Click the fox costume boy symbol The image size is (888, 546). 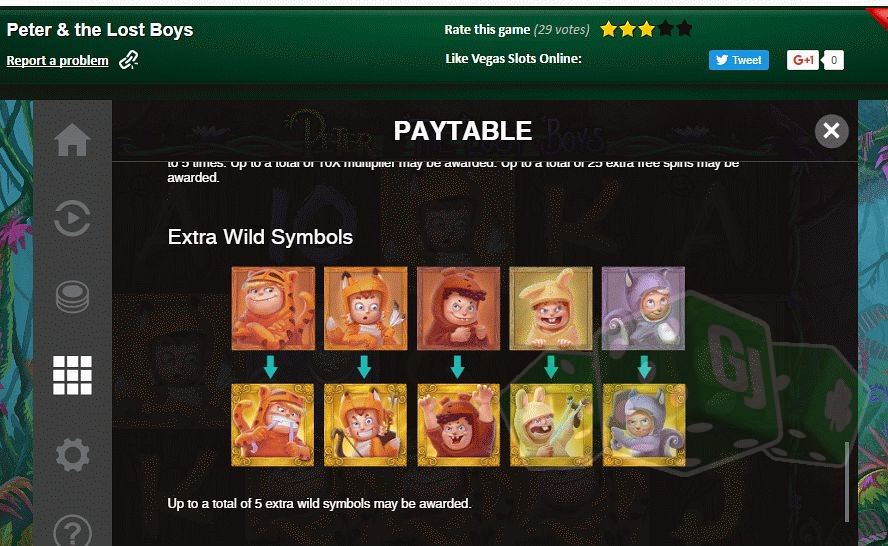coord(365,308)
